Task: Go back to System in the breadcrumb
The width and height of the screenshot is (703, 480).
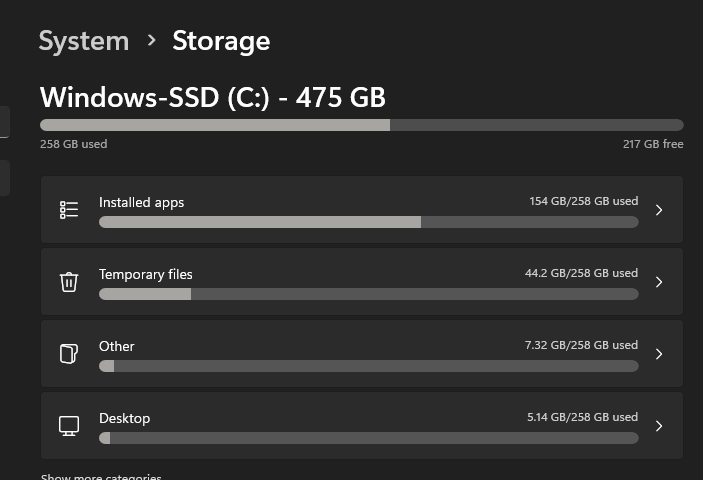Action: (x=84, y=41)
